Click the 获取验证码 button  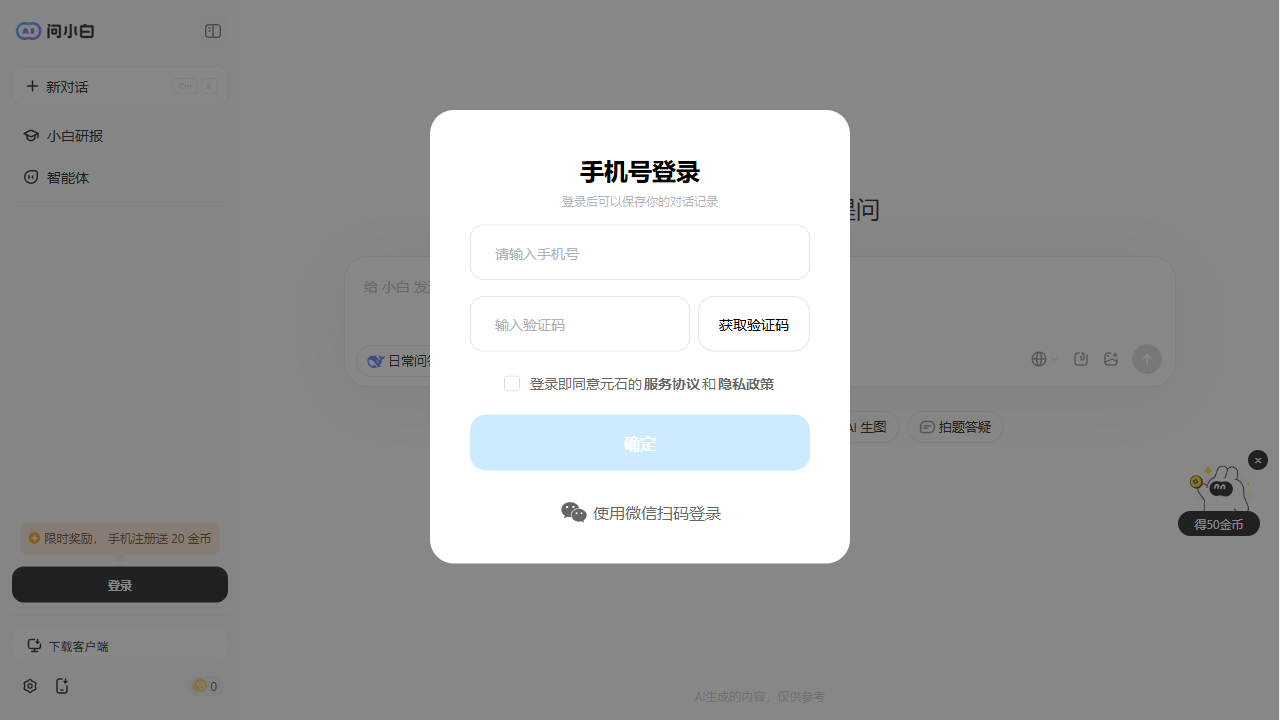[753, 325]
